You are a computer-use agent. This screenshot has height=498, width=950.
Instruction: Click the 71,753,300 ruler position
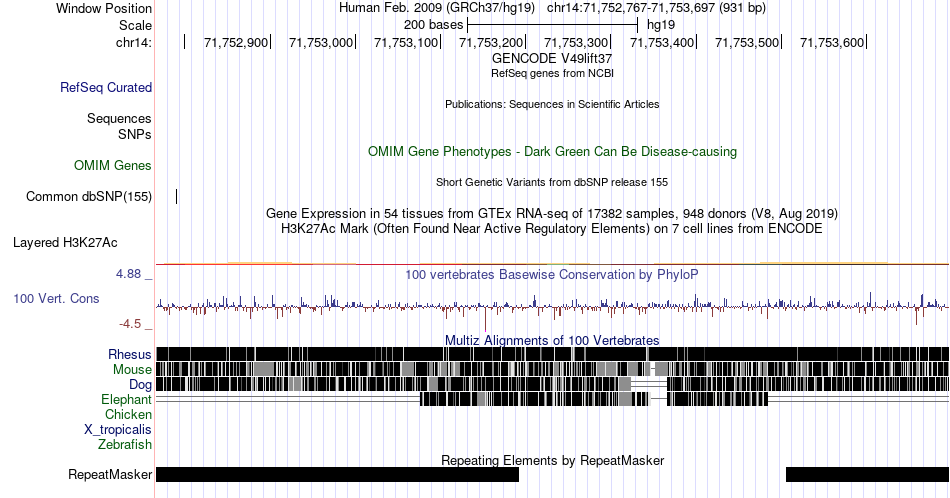(x=576, y=42)
